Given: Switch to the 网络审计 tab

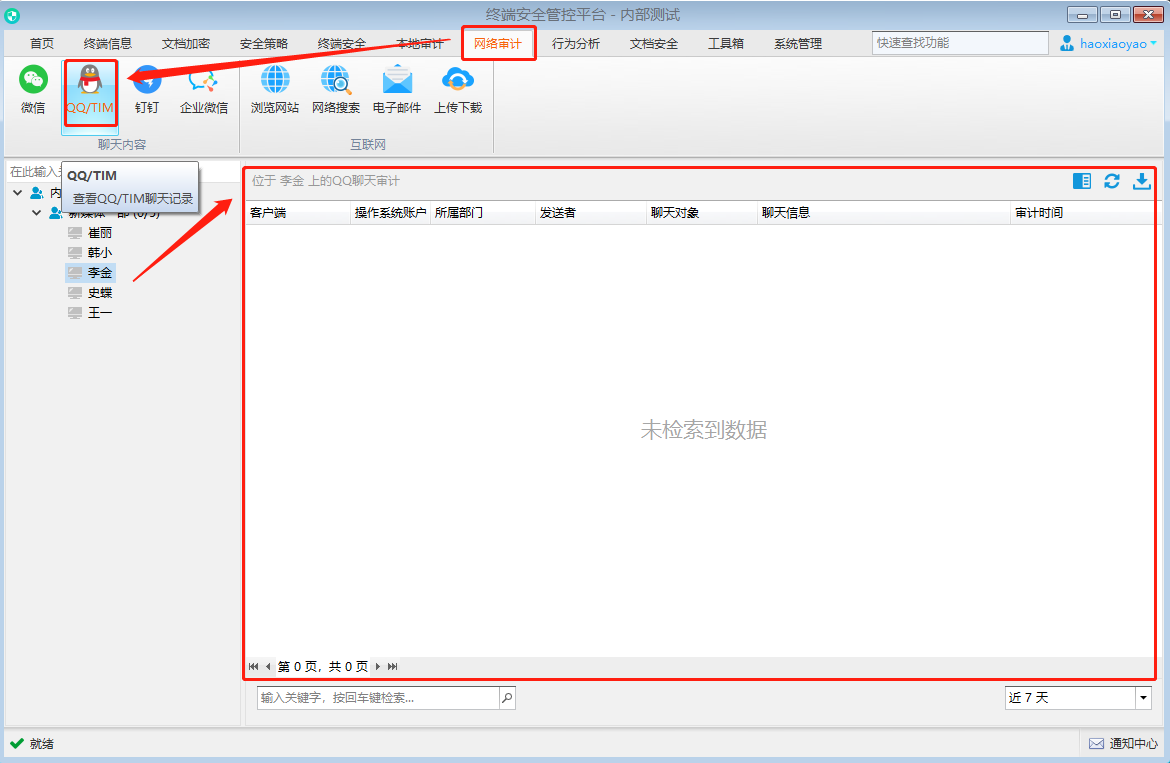Looking at the screenshot, I should point(498,44).
